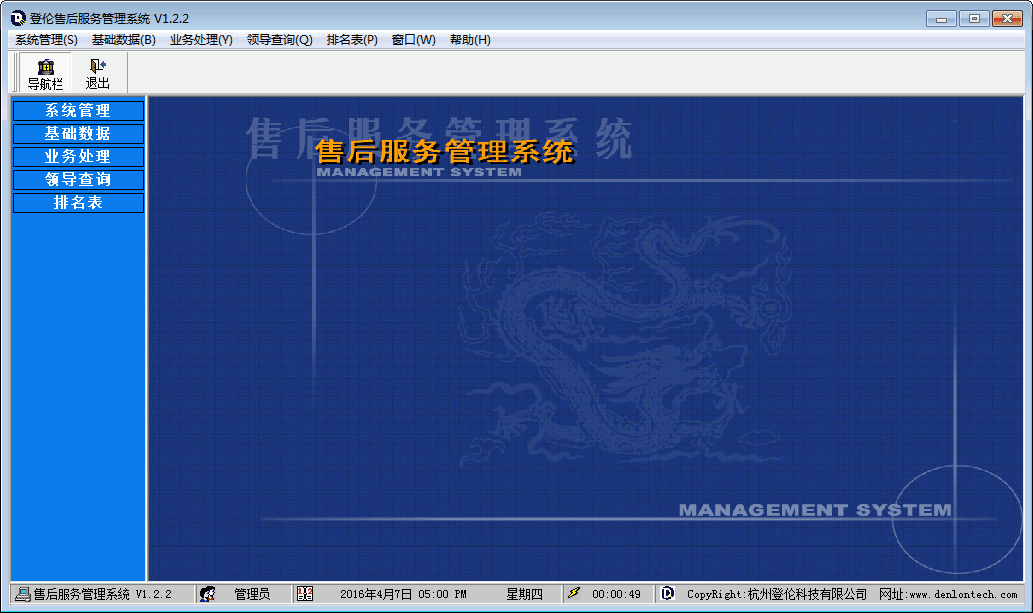This screenshot has height=613, width=1033.
Task: Click the company logo icon before CopyRight
Action: click(x=668, y=594)
